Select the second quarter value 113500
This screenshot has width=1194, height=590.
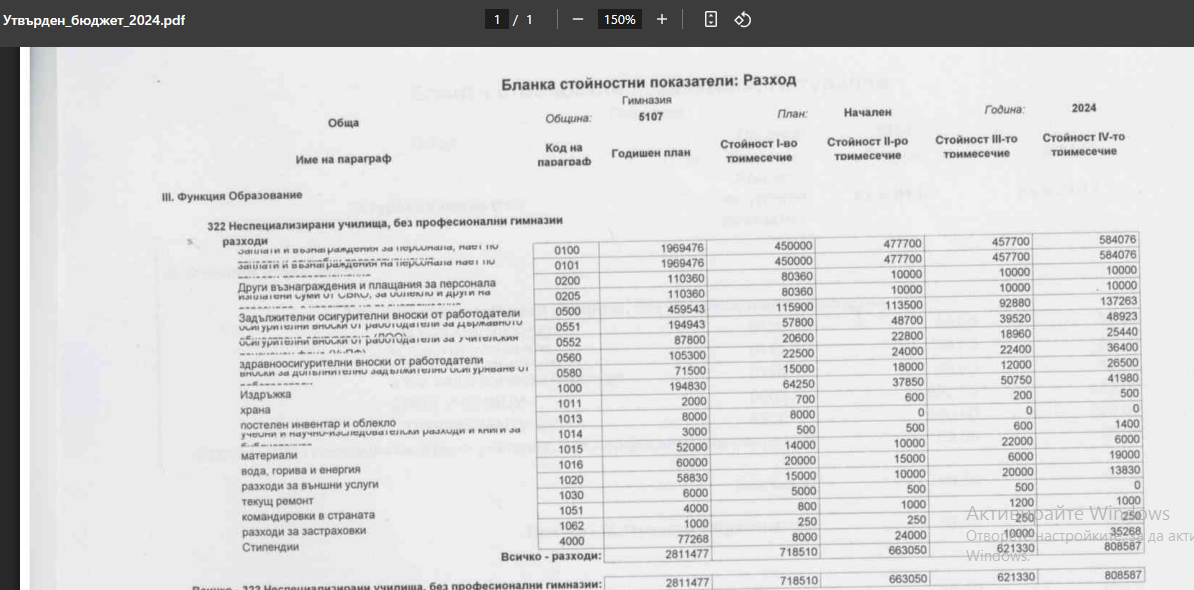pyautogui.click(x=905, y=306)
